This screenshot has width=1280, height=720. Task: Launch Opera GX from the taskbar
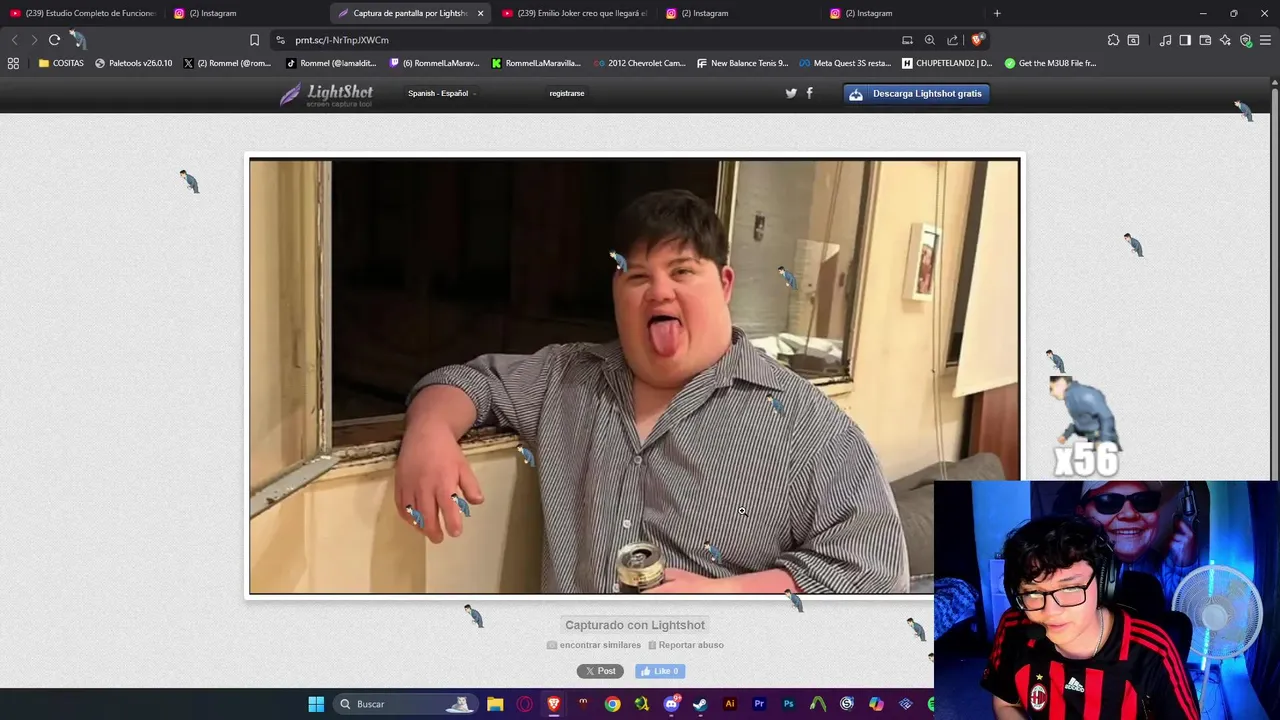(x=524, y=704)
